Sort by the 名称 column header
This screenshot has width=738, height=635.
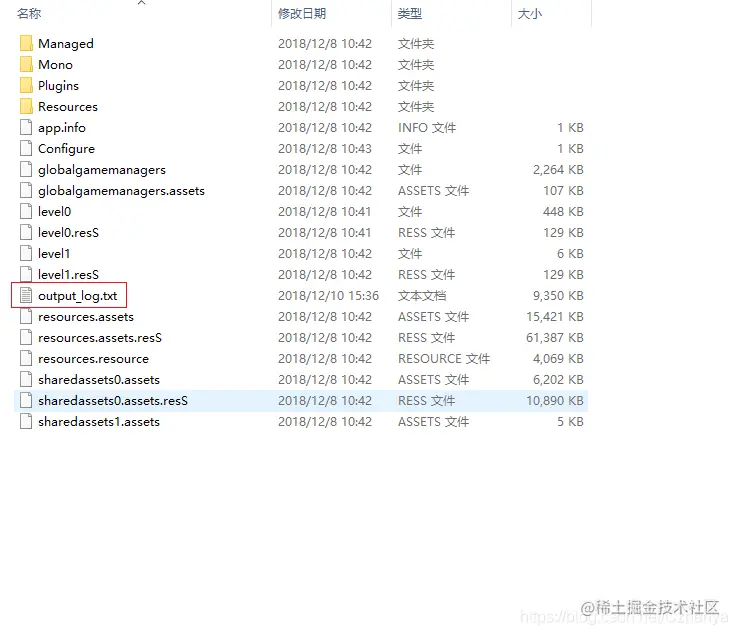click(29, 14)
